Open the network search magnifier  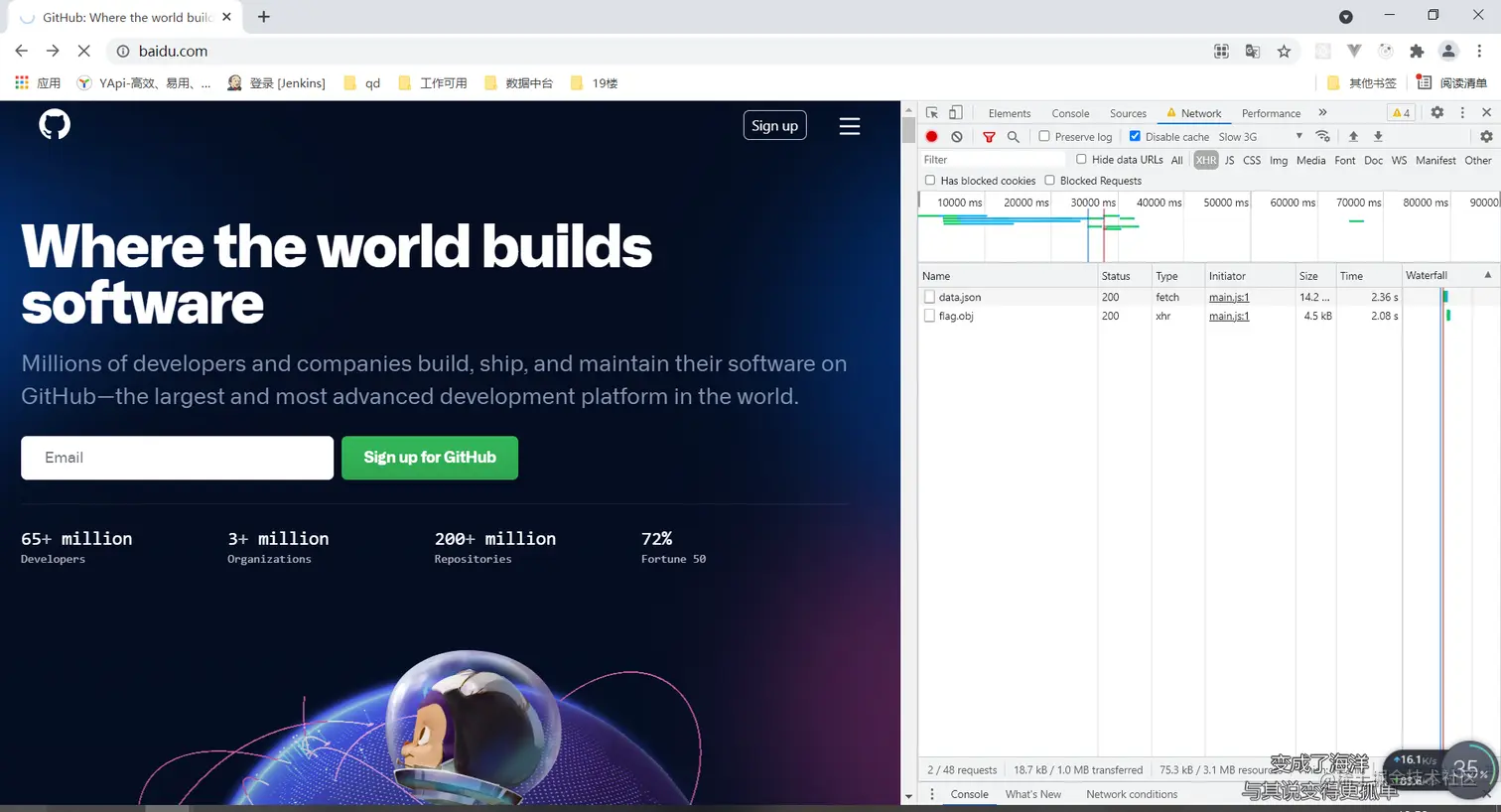[1014, 137]
